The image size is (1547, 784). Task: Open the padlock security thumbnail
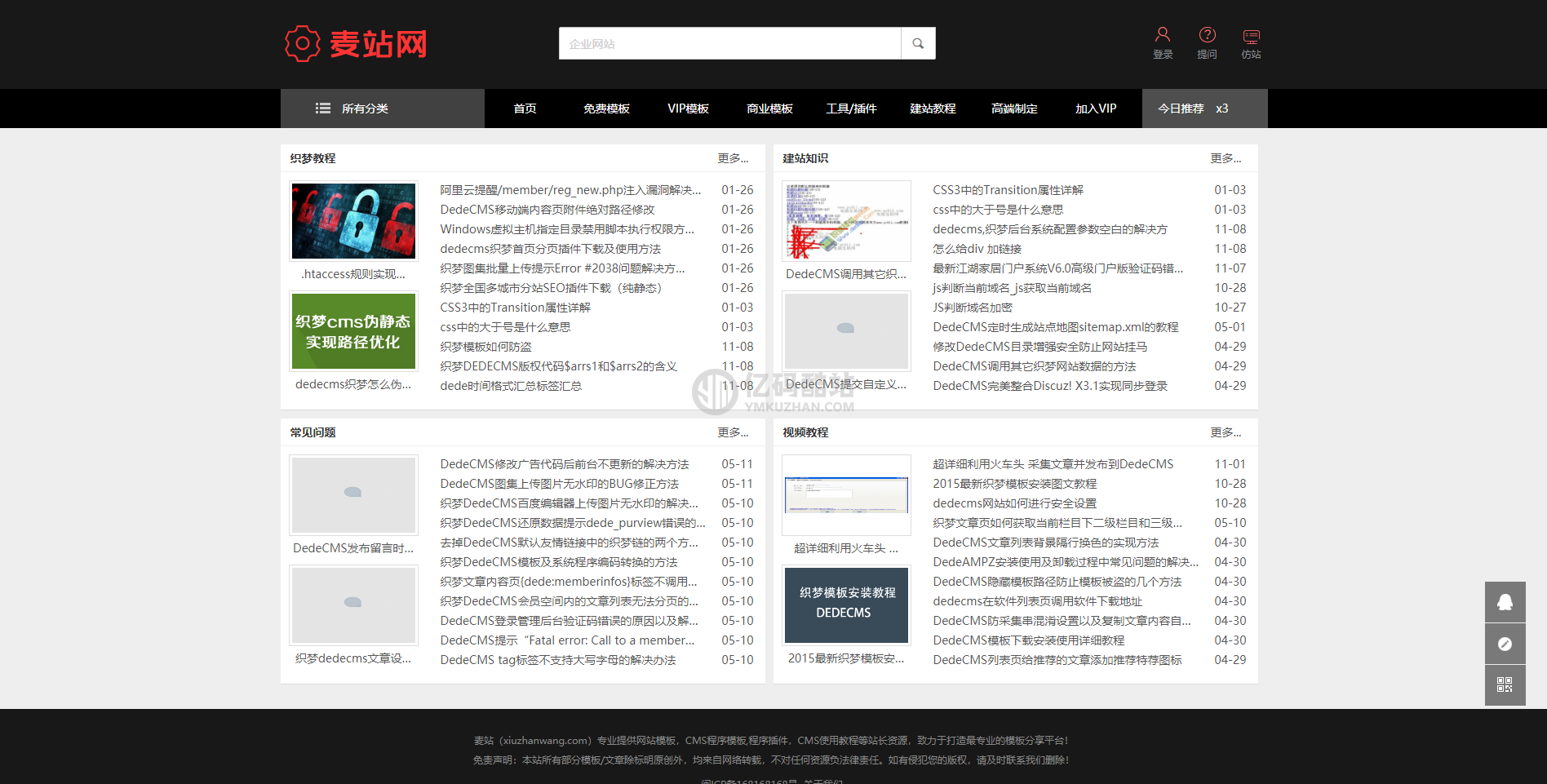click(x=354, y=221)
